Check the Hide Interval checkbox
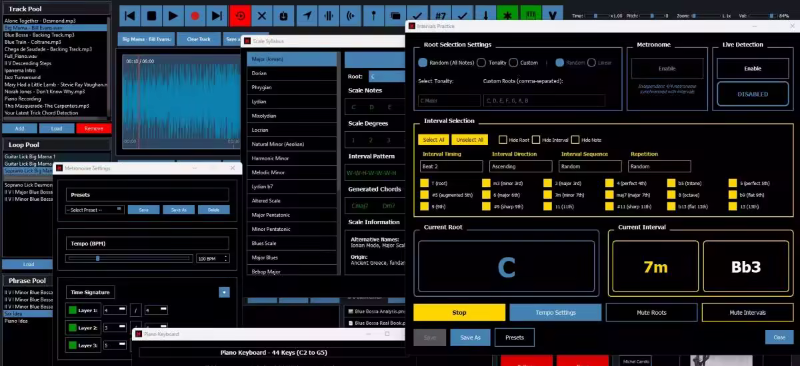The image size is (800, 366). click(x=536, y=139)
